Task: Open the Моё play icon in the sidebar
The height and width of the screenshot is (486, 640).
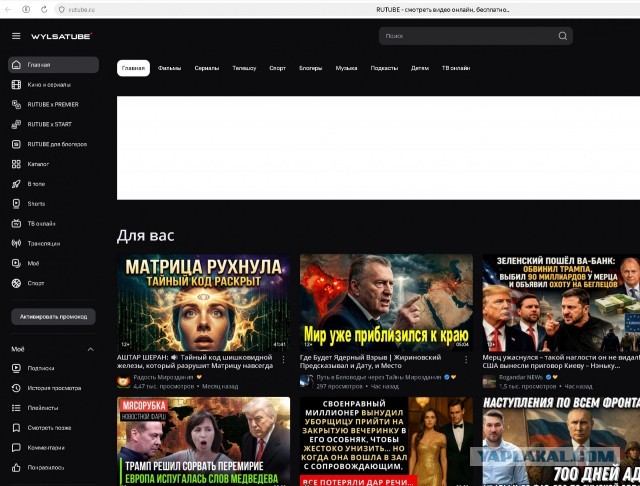Action: pyautogui.click(x=16, y=263)
